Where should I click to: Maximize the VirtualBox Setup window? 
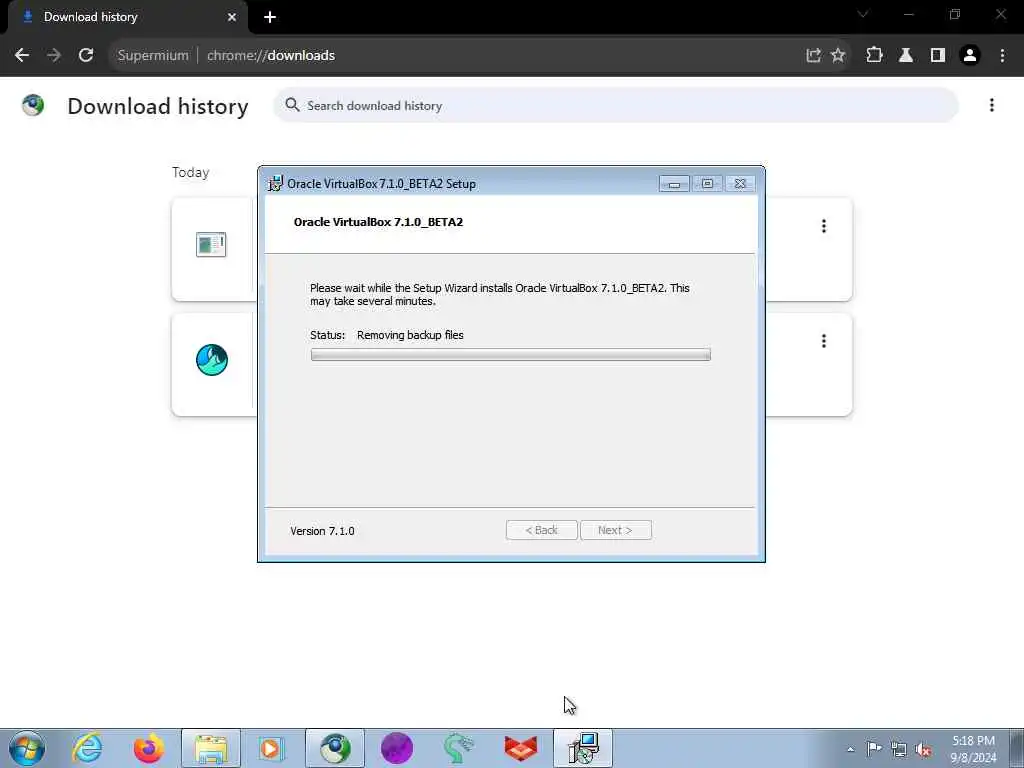coord(707,184)
